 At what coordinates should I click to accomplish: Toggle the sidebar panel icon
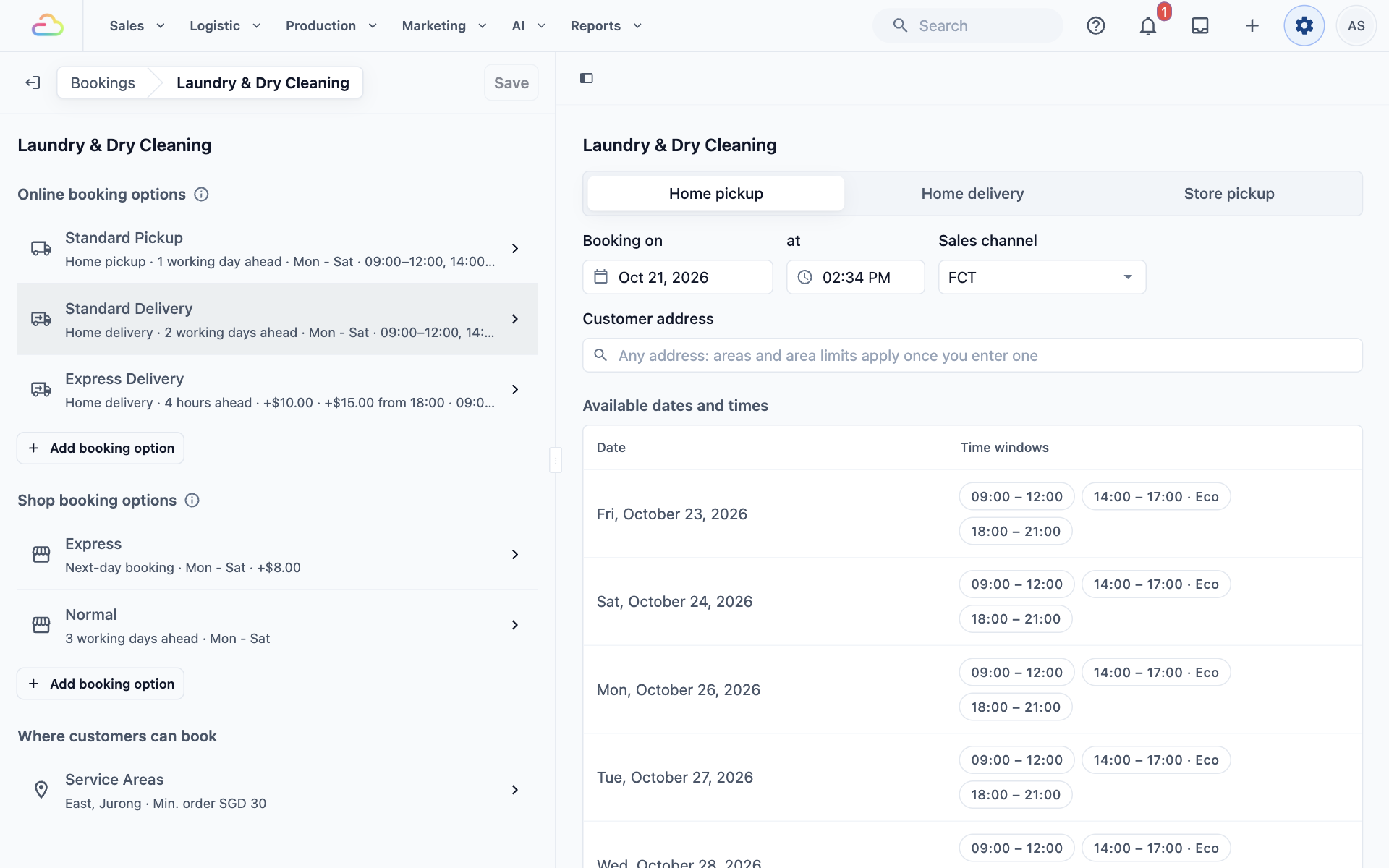click(587, 78)
